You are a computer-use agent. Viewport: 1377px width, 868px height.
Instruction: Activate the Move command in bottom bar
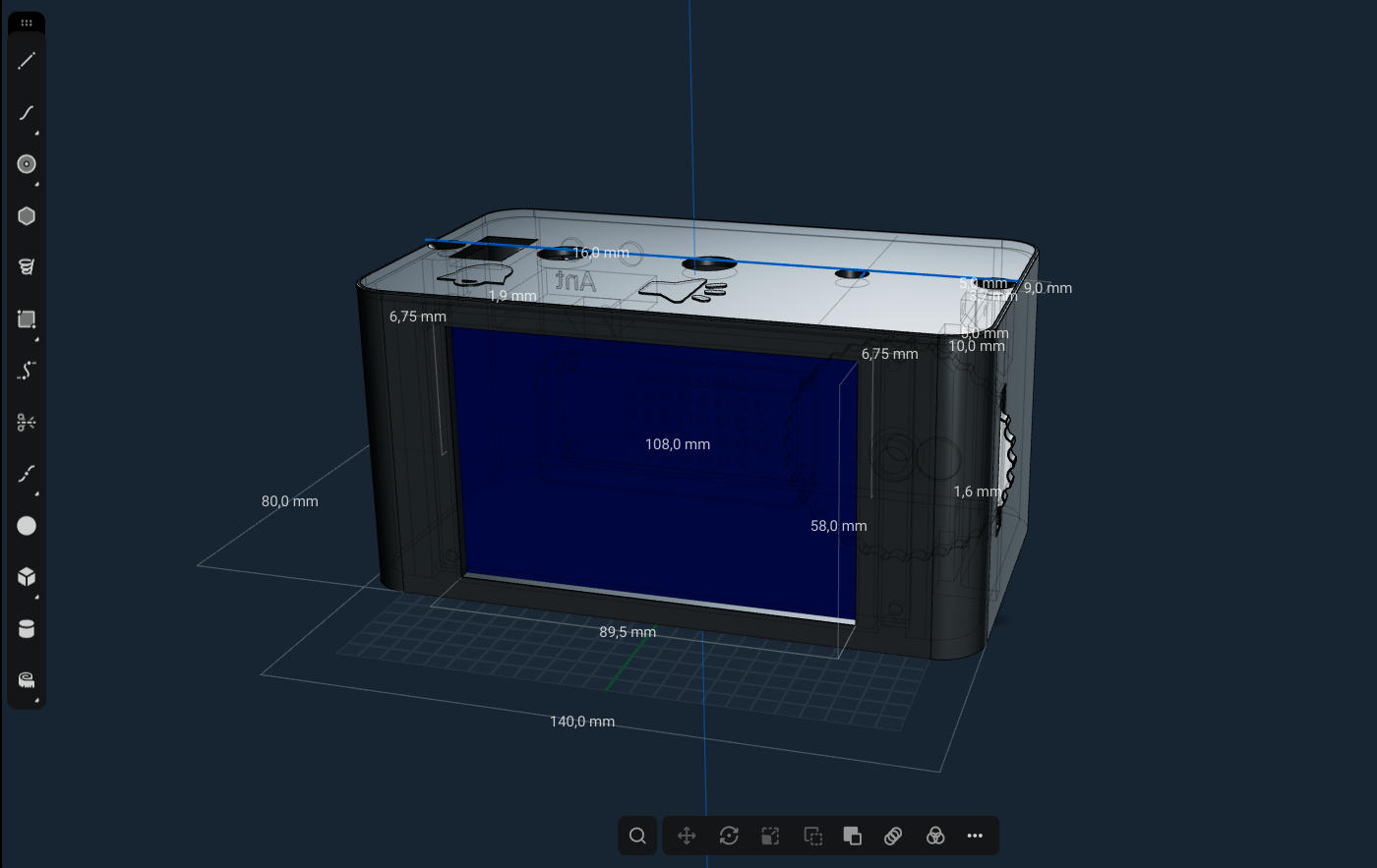[x=687, y=836]
